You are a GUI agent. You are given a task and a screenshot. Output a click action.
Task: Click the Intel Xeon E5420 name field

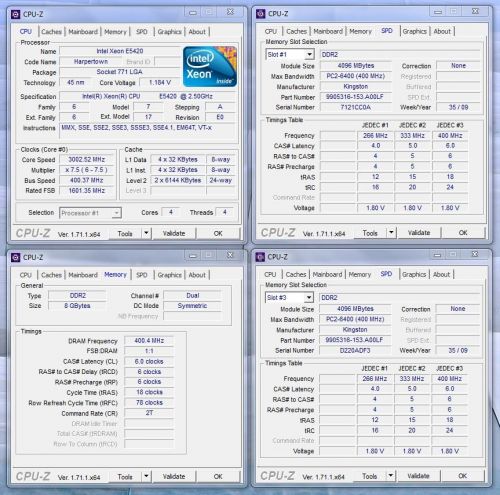[120, 51]
